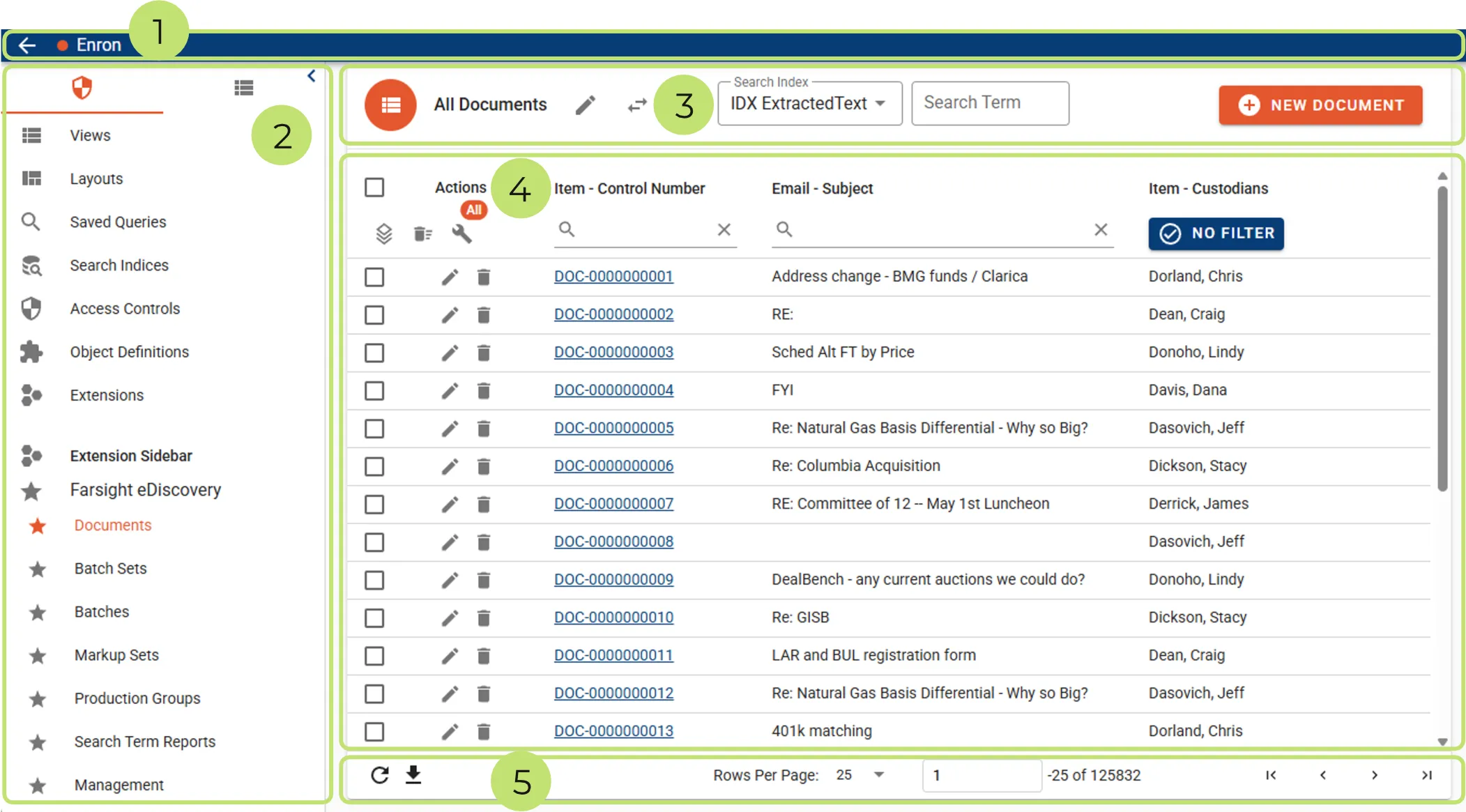
Task: Go to last page using pagination arrow
Action: pyautogui.click(x=1426, y=775)
